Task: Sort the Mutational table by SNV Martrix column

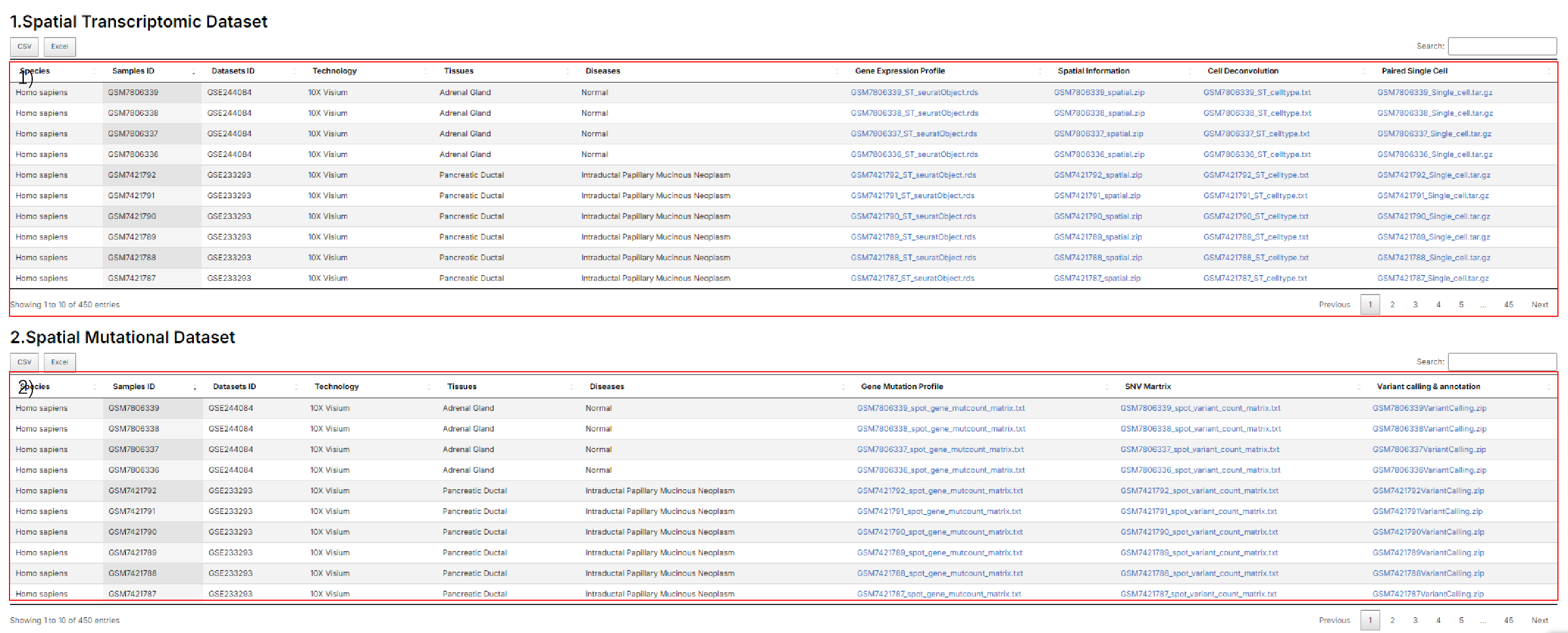Action: pyautogui.click(x=1147, y=387)
